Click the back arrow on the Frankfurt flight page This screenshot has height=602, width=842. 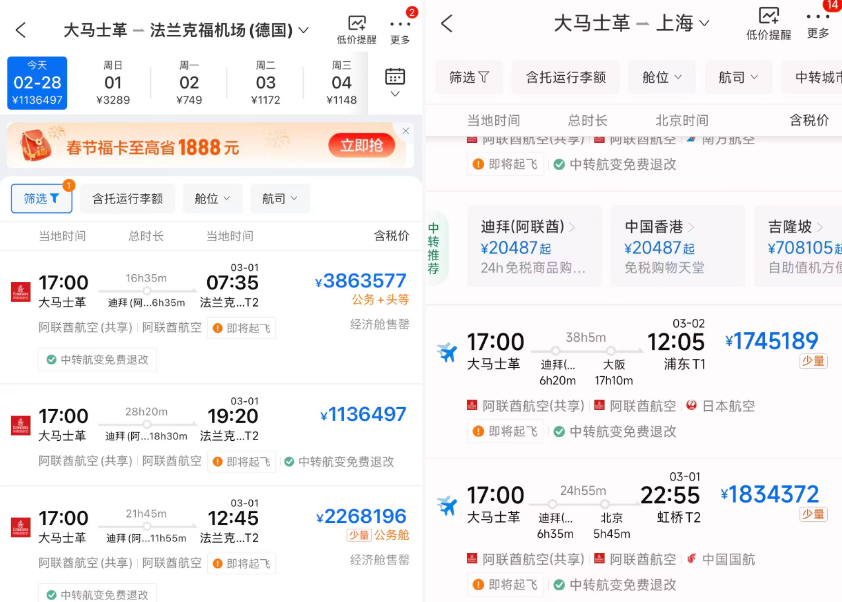[x=20, y=29]
